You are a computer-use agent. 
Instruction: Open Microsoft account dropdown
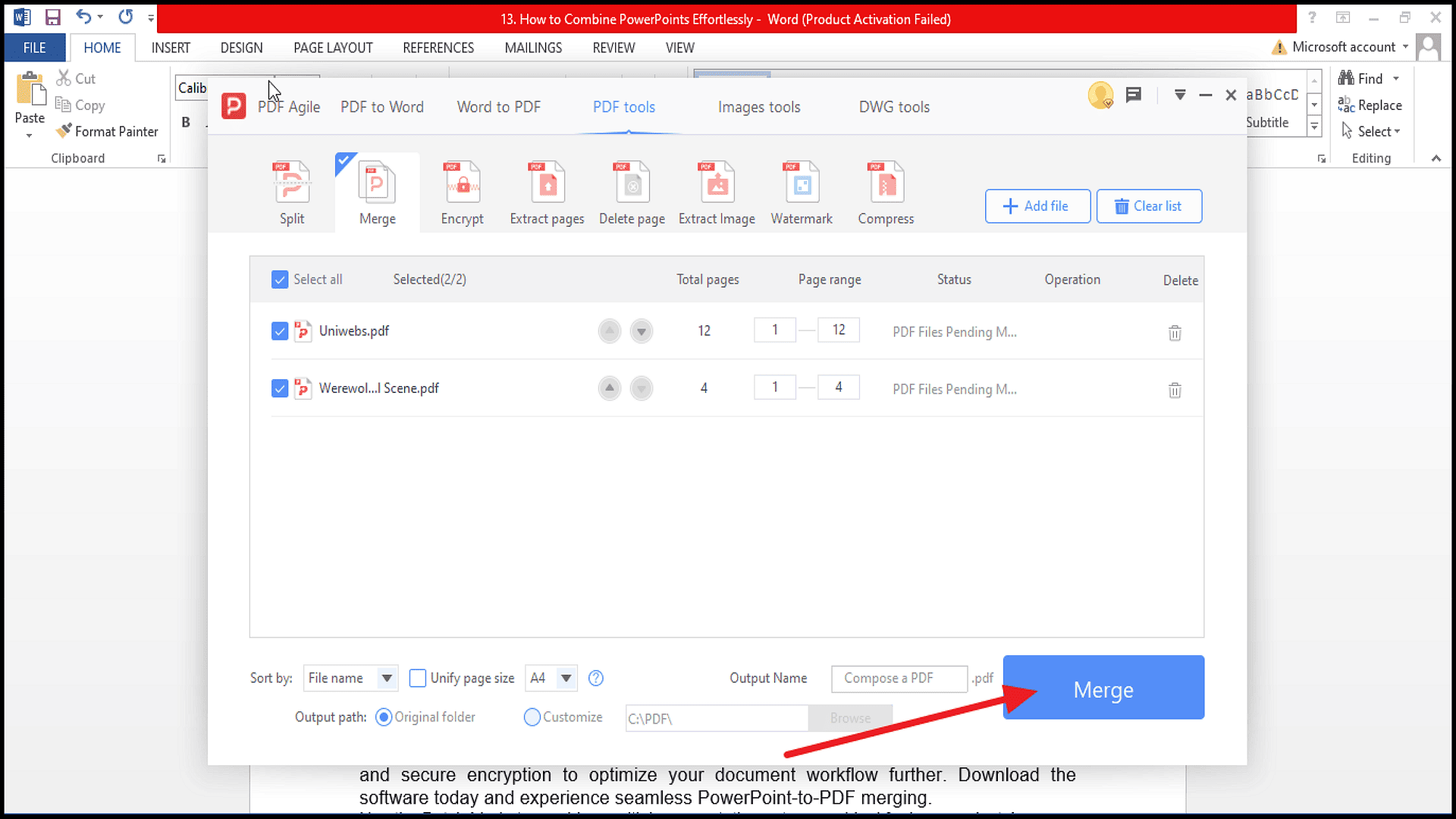[1405, 47]
